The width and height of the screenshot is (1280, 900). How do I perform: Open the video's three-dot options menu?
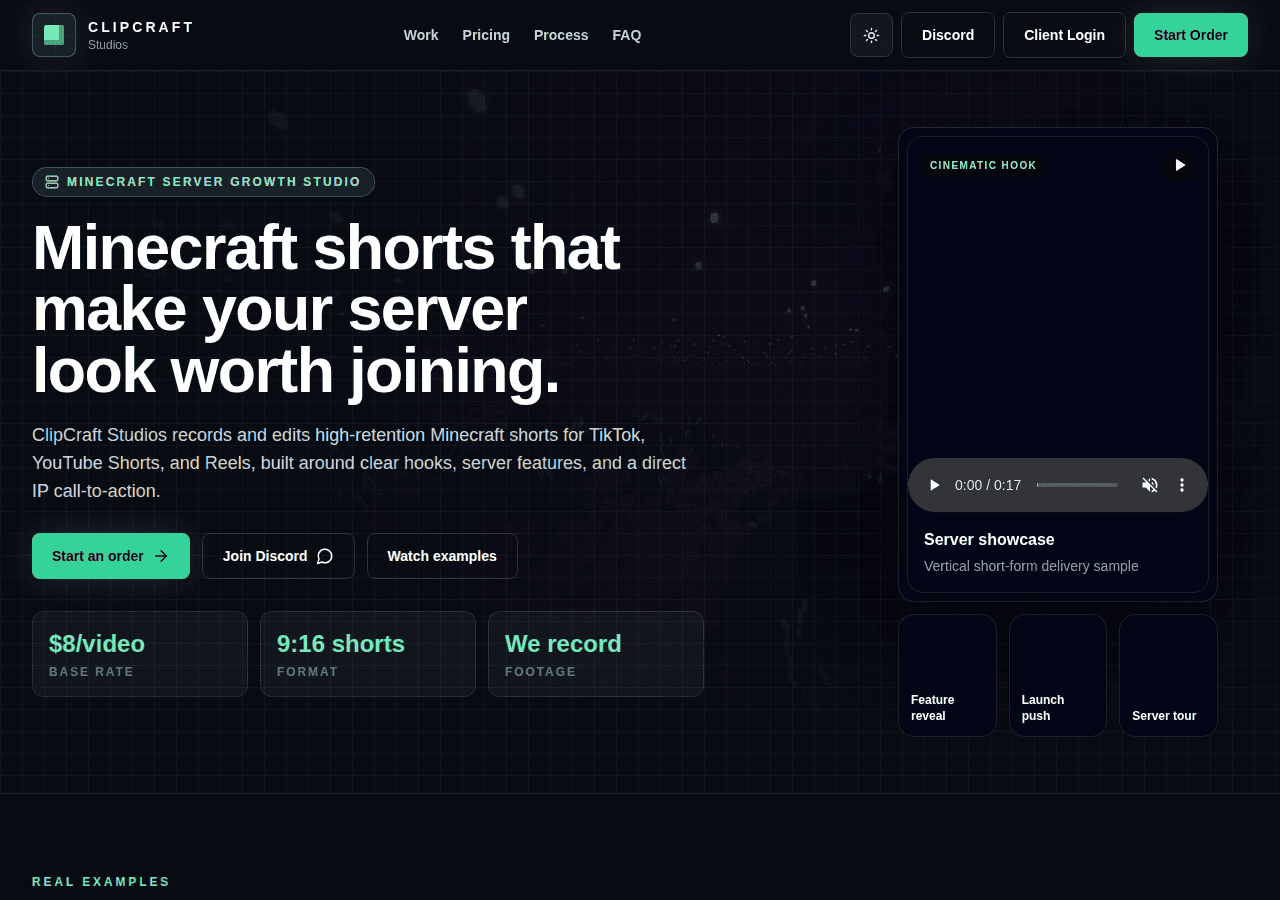(1182, 485)
